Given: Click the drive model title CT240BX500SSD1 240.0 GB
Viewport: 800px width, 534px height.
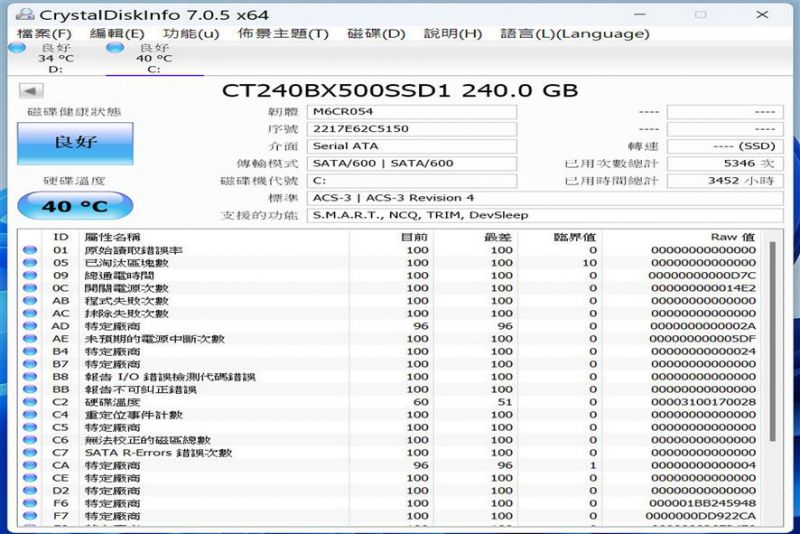Looking at the screenshot, I should point(399,91).
